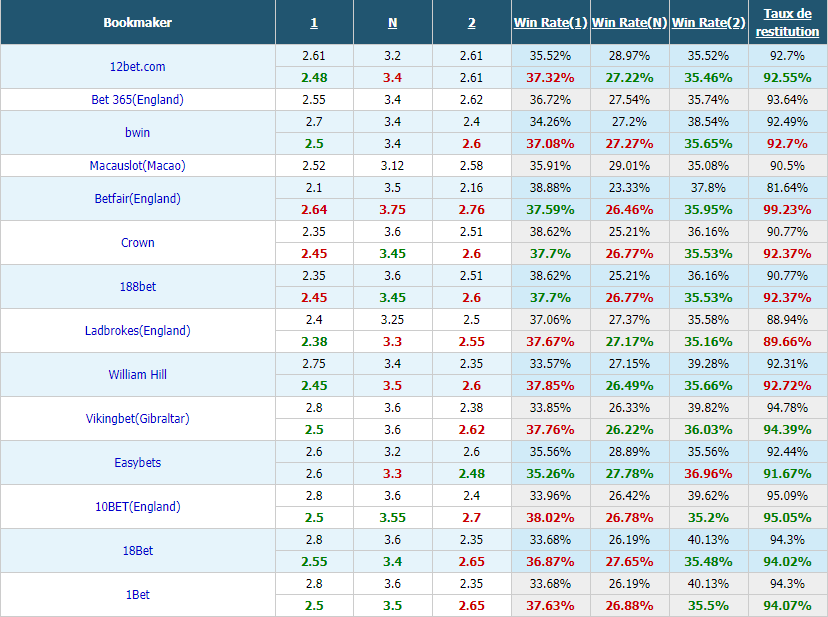Image resolution: width=828 pixels, height=617 pixels.
Task: Click Betfair red odds 3.75
Action: [x=392, y=210]
